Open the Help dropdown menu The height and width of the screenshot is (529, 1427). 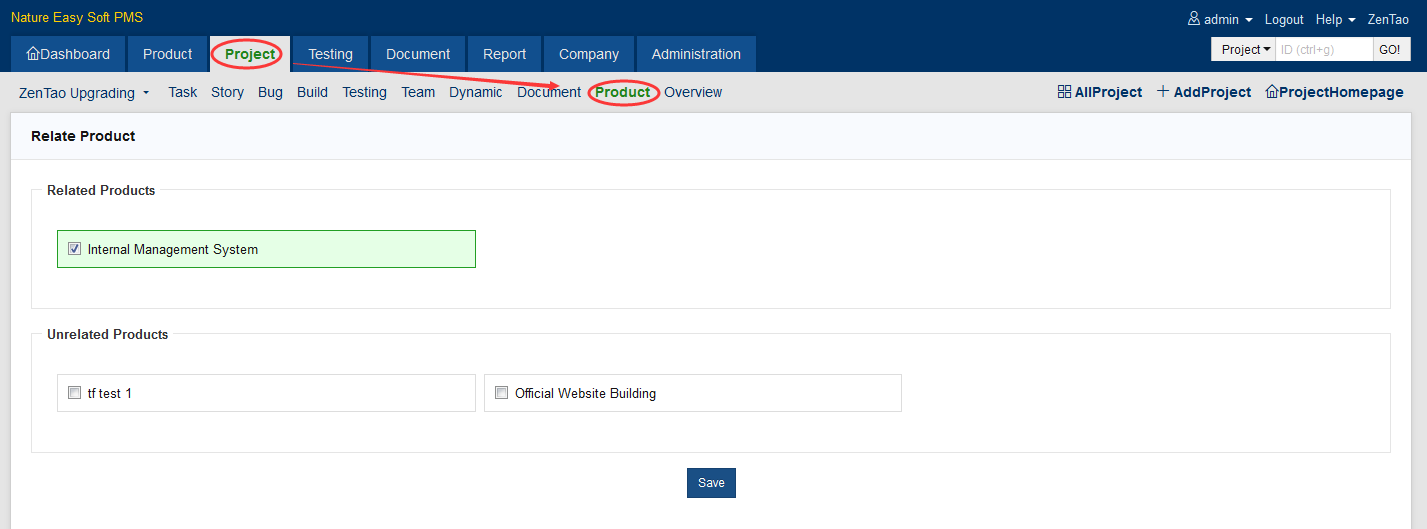[1335, 19]
